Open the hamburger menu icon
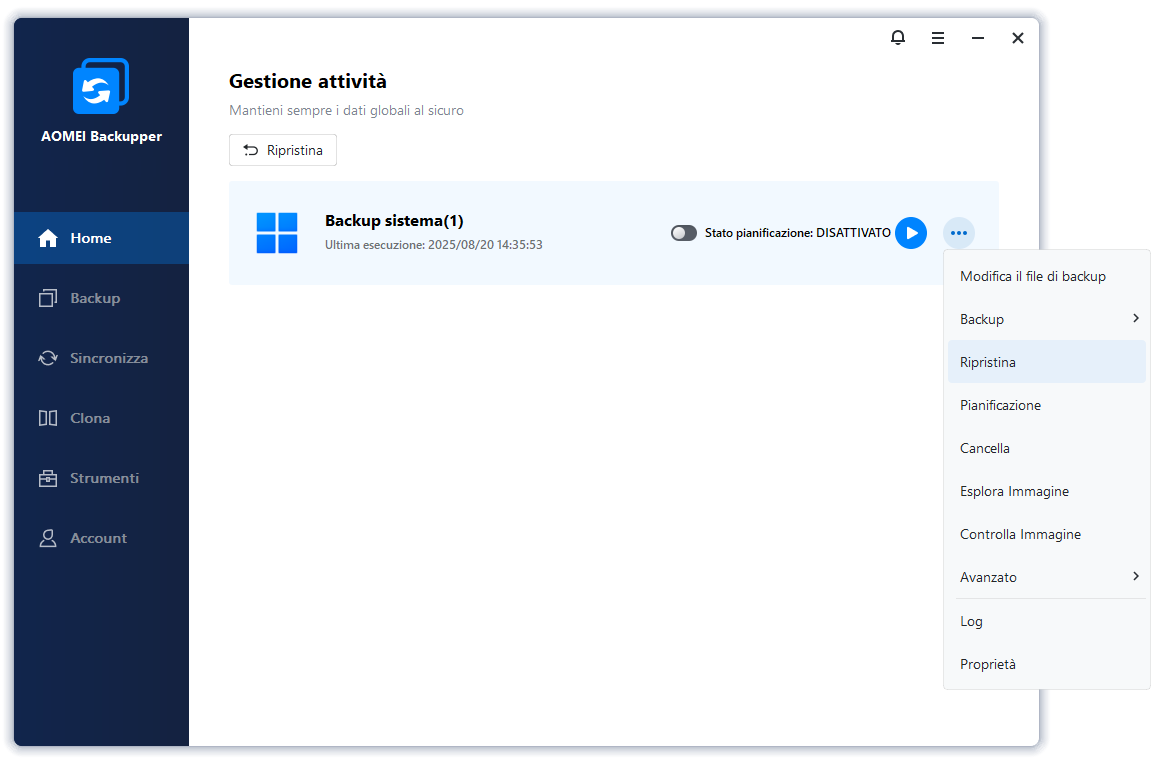 click(x=938, y=38)
